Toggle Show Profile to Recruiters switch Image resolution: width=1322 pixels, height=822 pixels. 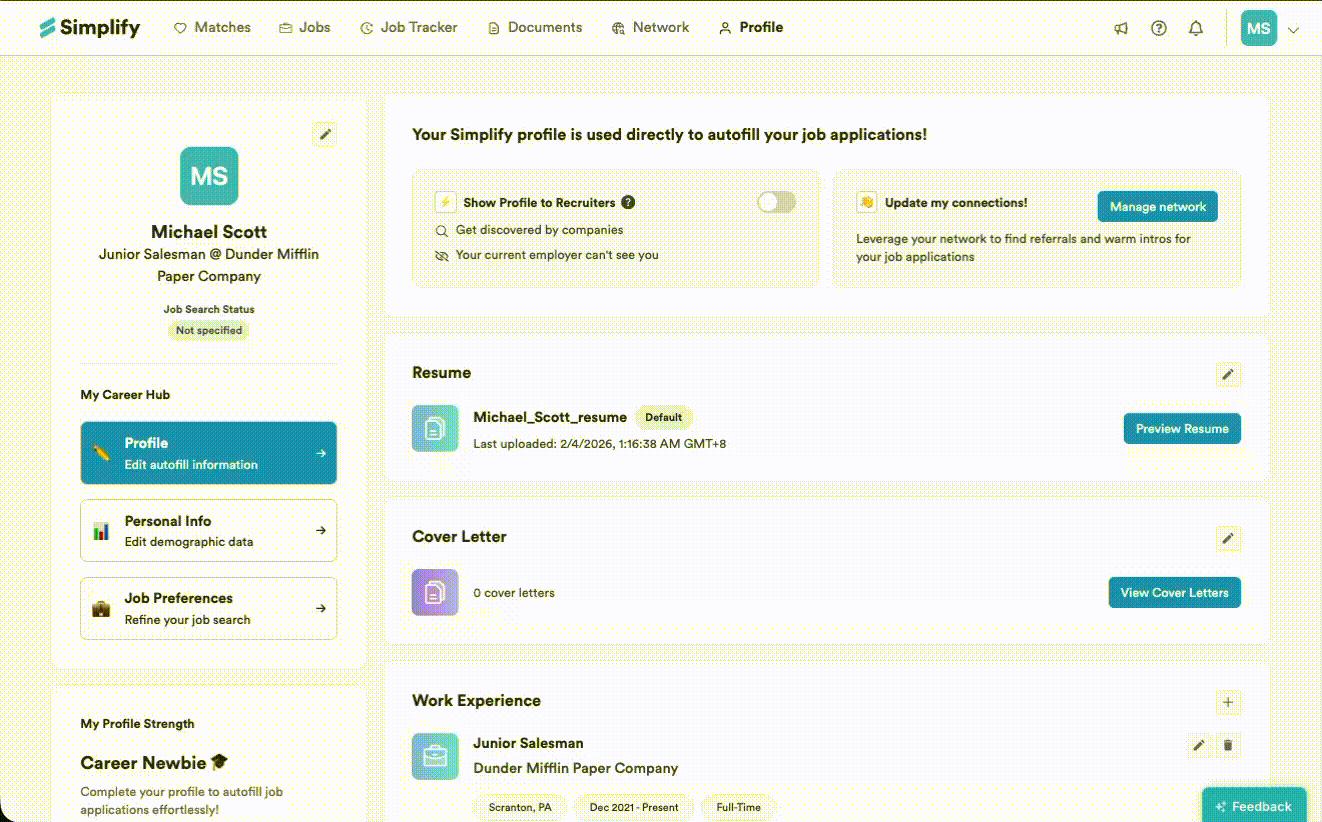click(x=776, y=202)
